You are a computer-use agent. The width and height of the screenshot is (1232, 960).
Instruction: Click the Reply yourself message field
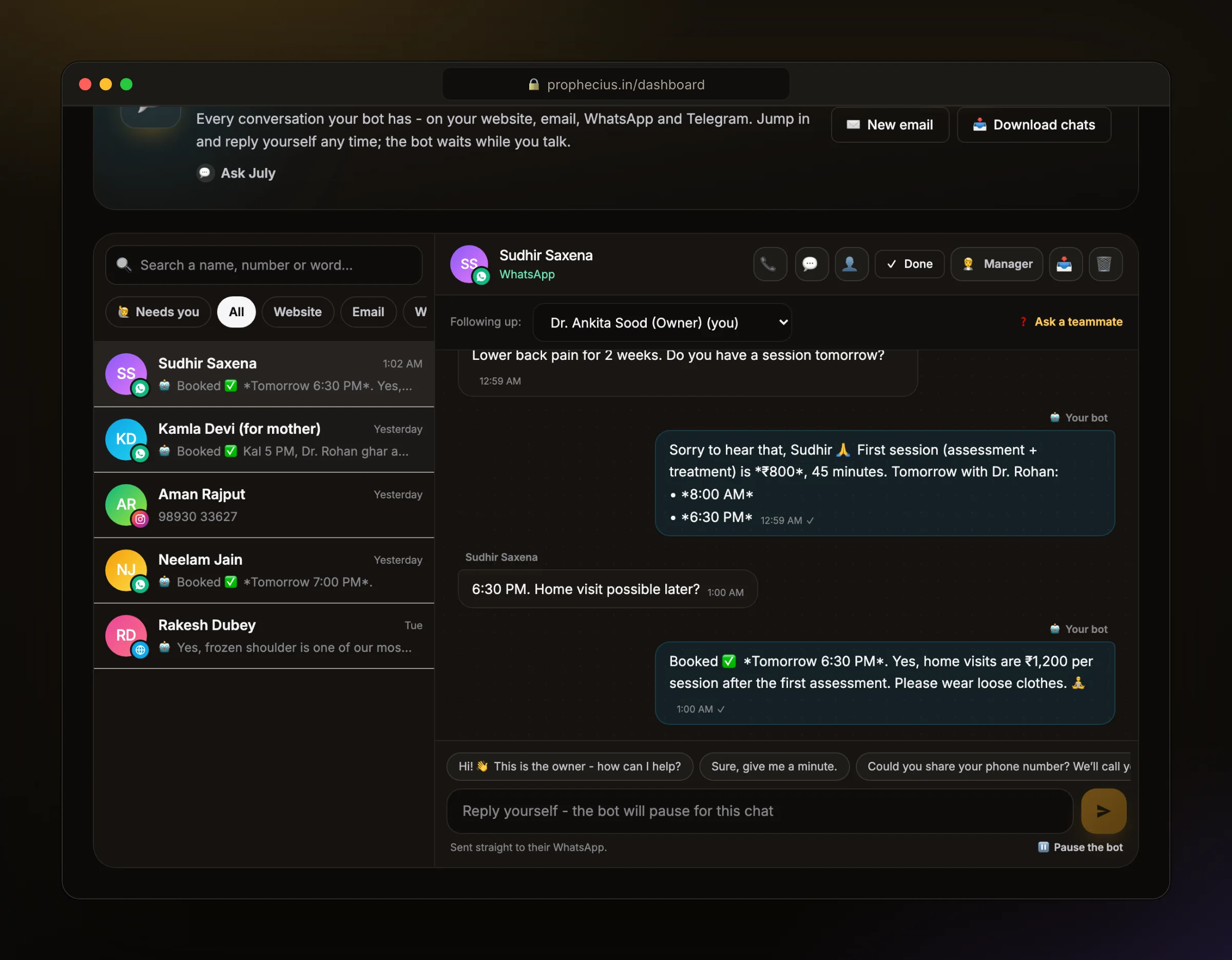coord(759,811)
